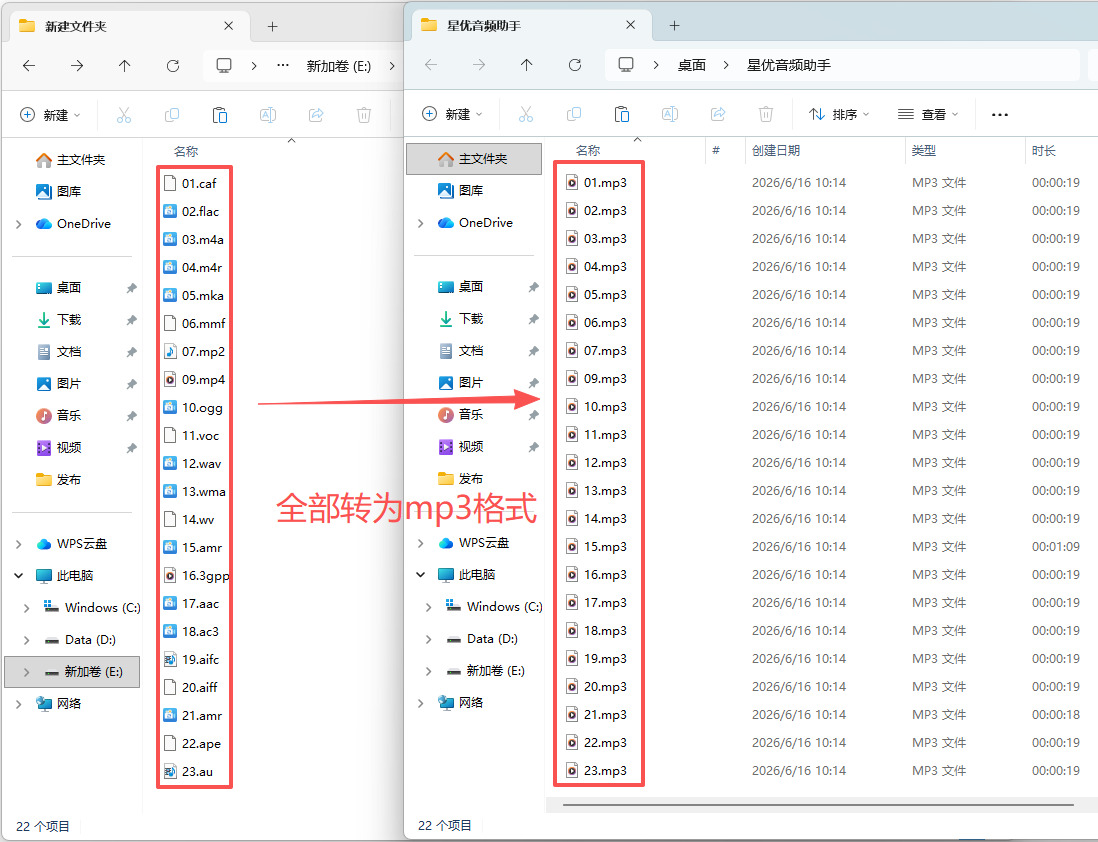
Task: Click monitor icon in 新建文件夹 address bar
Action: click(x=224, y=66)
